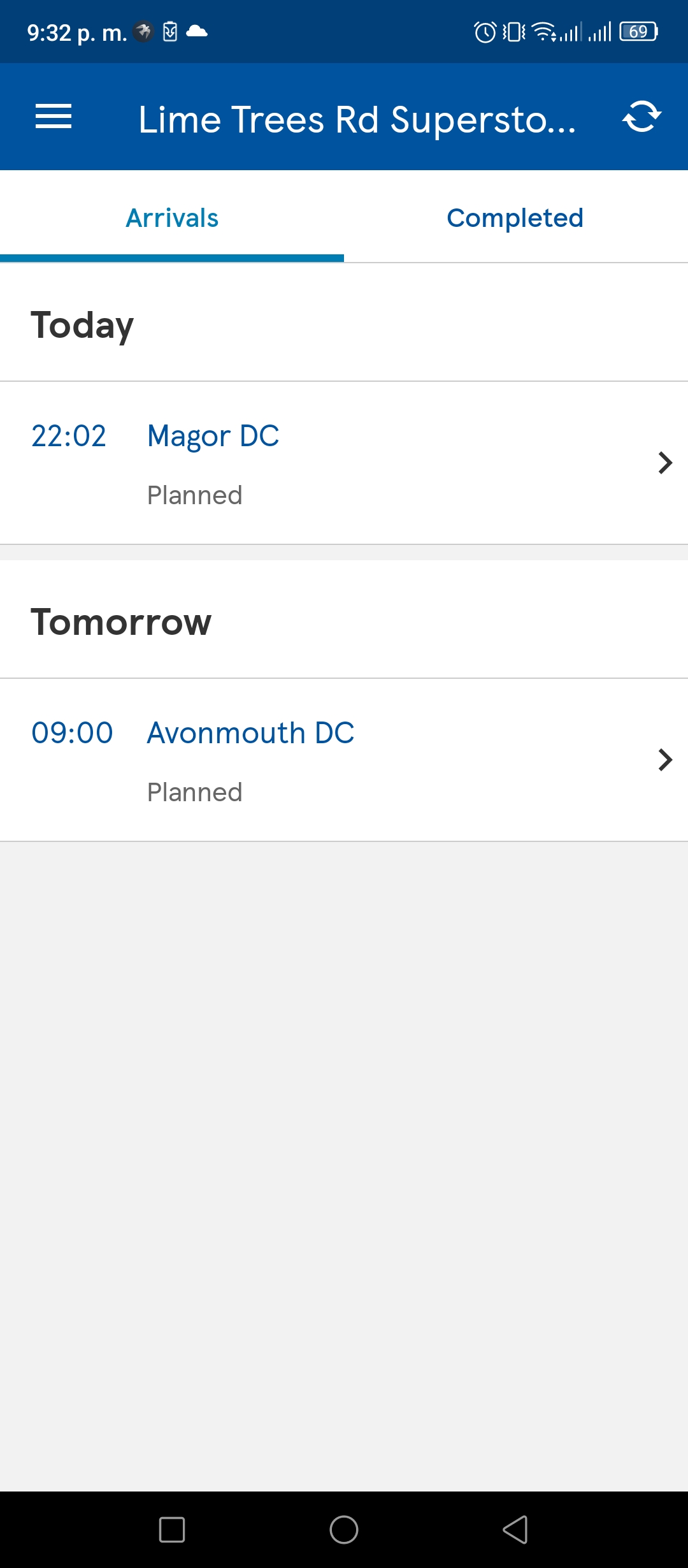Tap the 22:02 arrival time

[69, 437]
